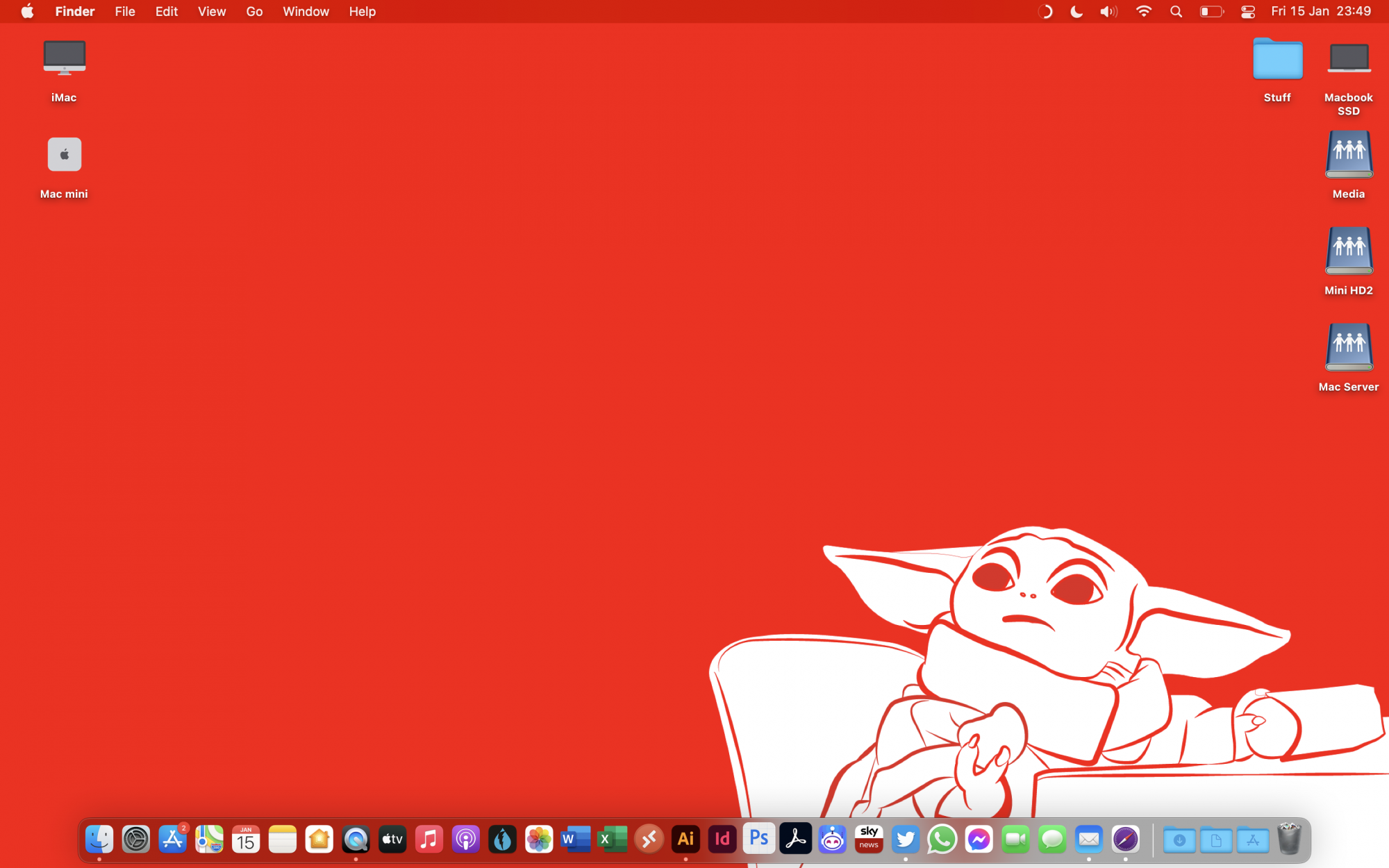Switch to Adobe Illustrator in Dock
The width and height of the screenshot is (1389, 868).
tap(686, 840)
